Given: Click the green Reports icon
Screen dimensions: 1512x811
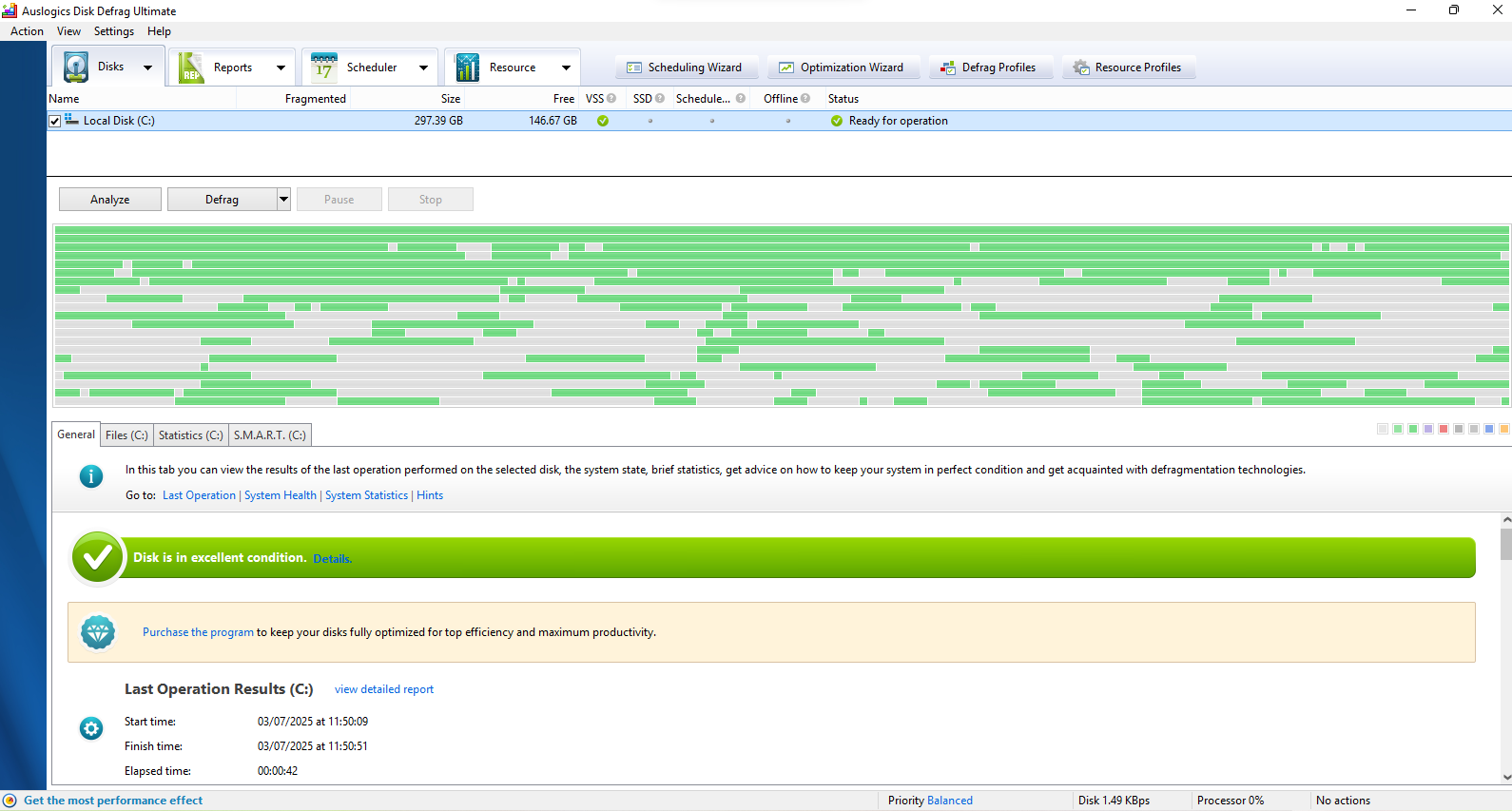Looking at the screenshot, I should [191, 68].
